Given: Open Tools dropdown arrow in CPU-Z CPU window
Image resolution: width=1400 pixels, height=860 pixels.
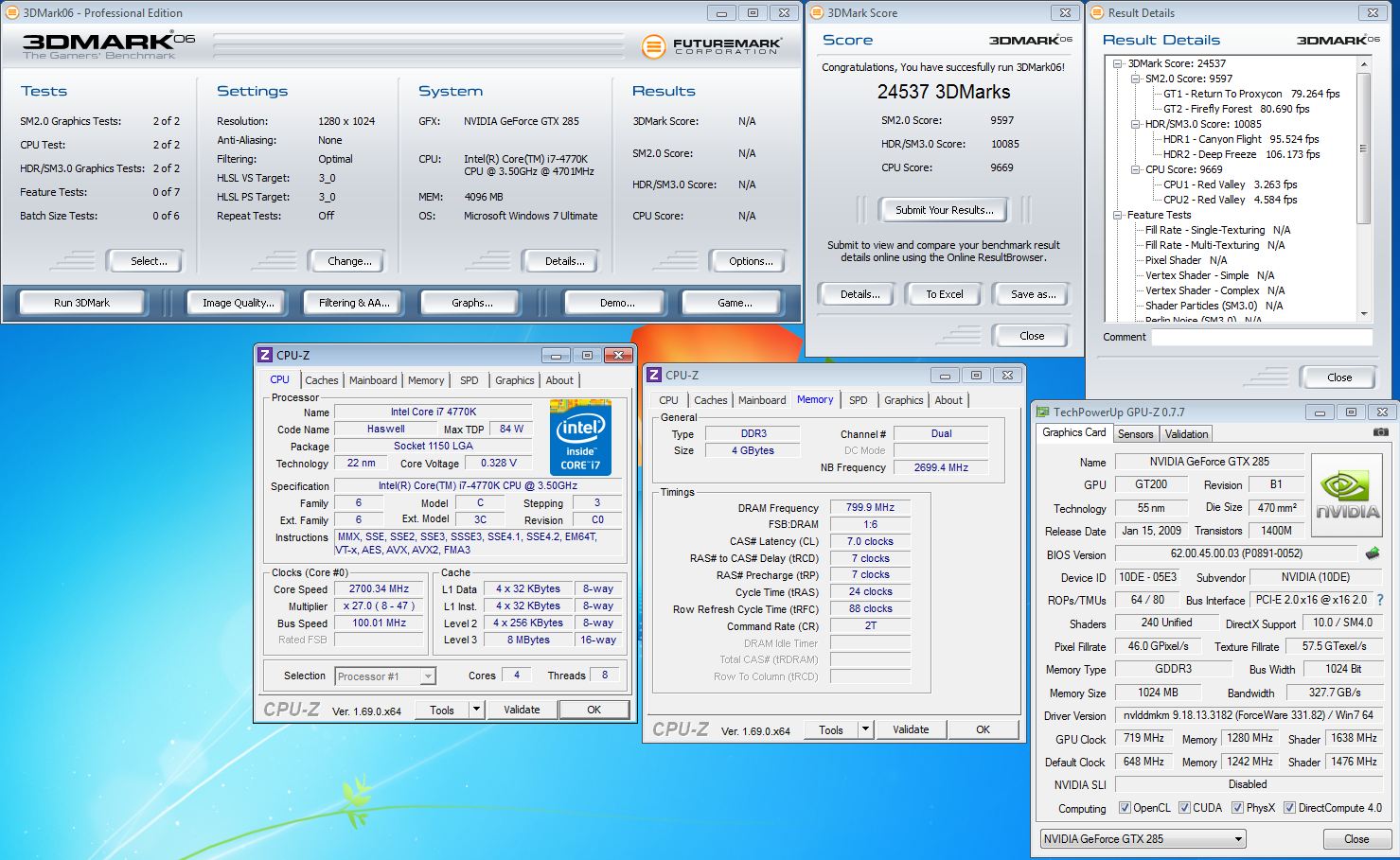Looking at the screenshot, I should pos(476,710).
